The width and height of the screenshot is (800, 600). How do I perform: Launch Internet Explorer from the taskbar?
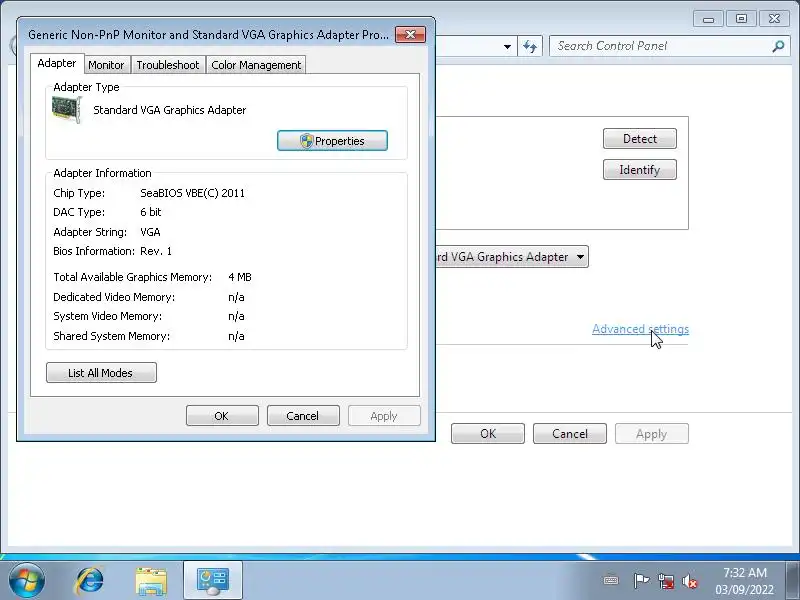[90, 581]
